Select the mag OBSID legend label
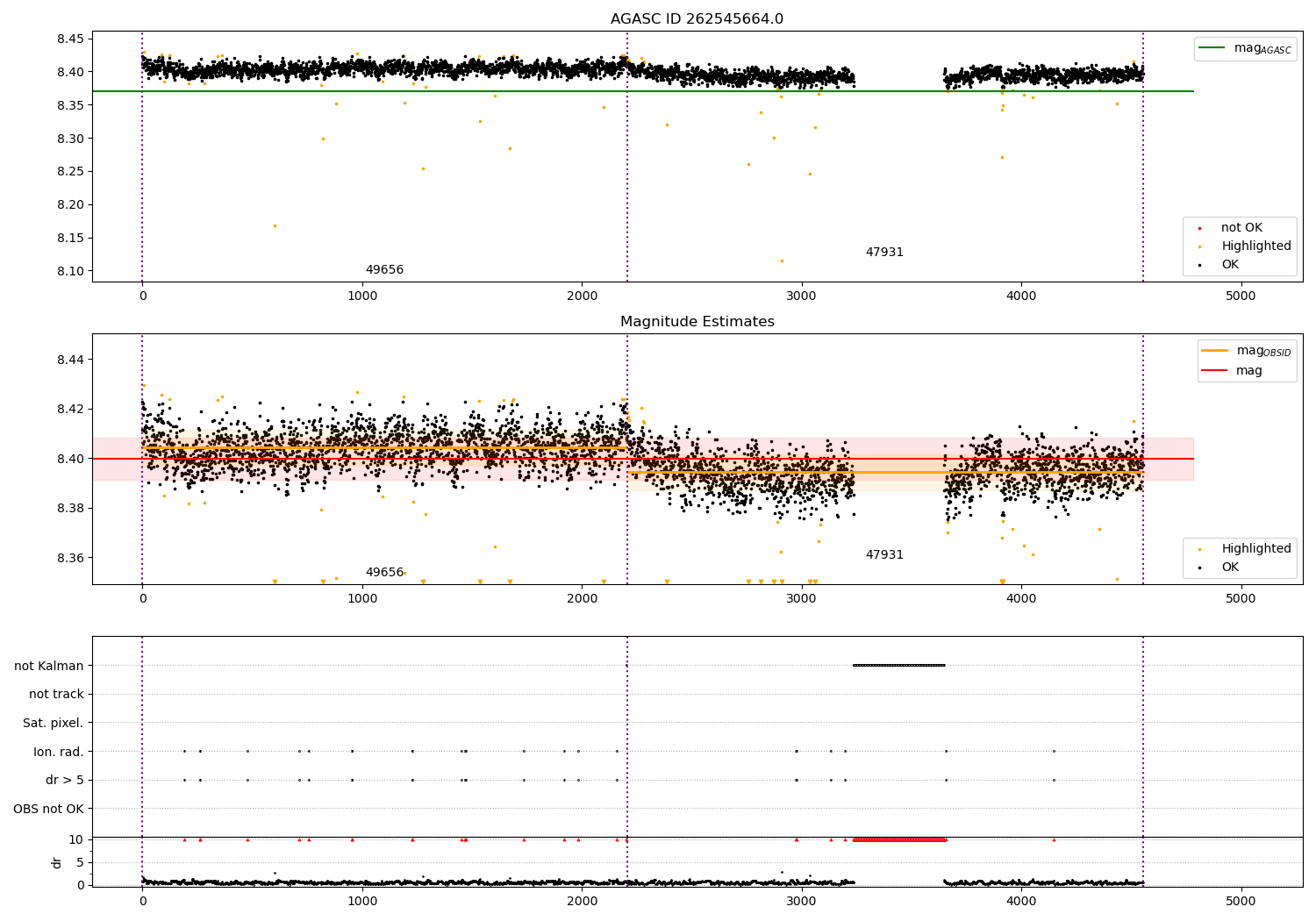 [1263, 351]
